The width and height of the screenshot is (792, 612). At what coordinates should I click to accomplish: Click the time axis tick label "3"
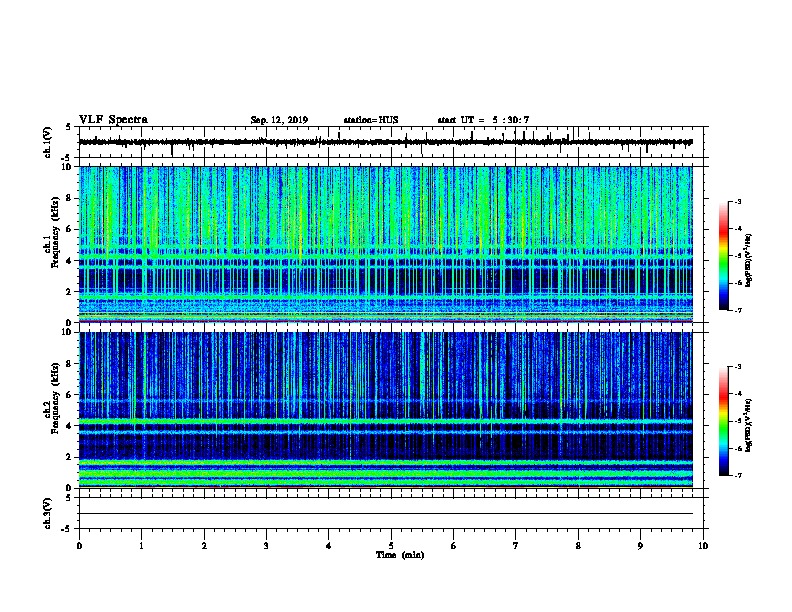266,546
